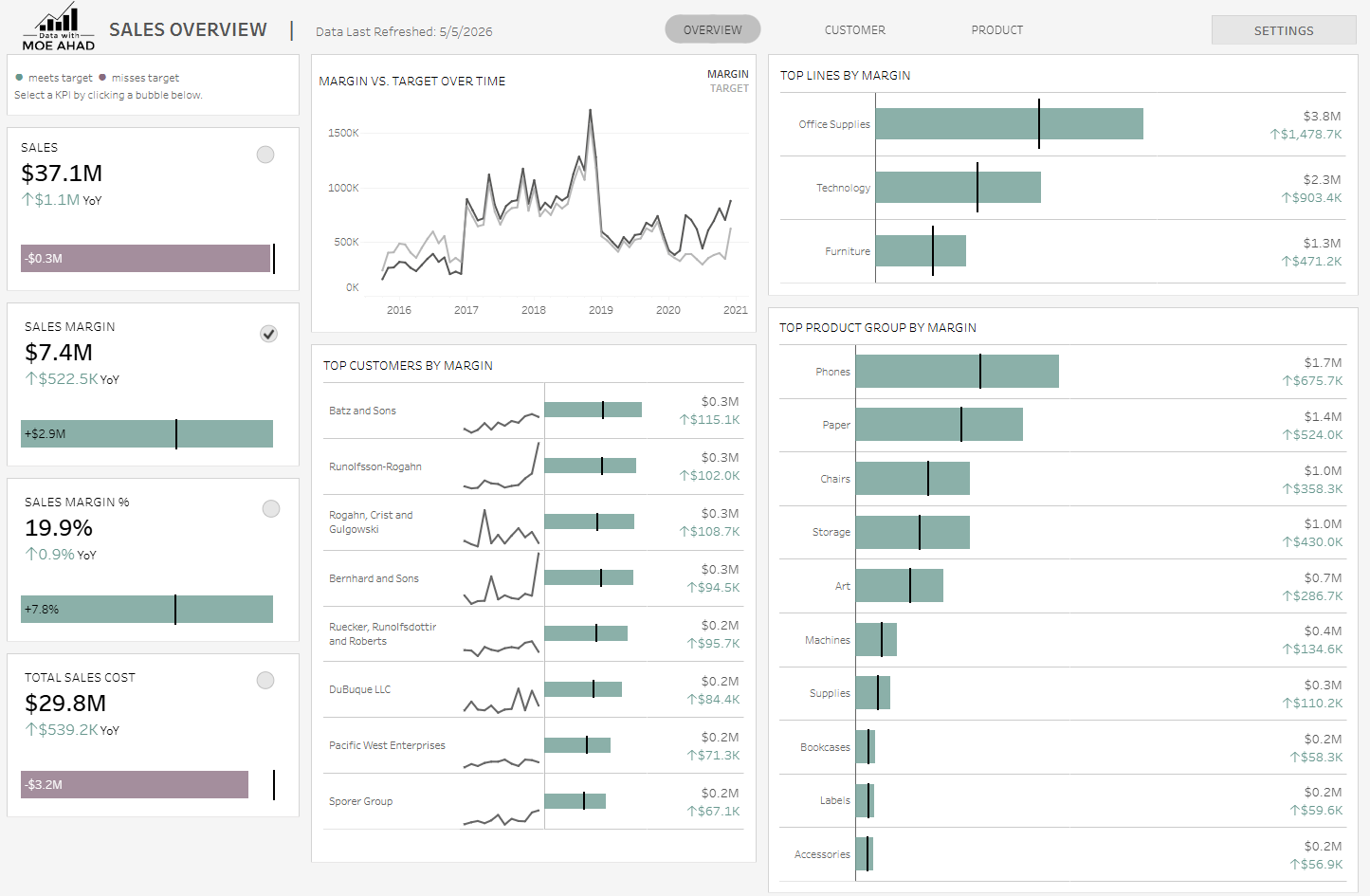Click the Batz and Sons customer name
The height and width of the screenshot is (896, 1370).
pyautogui.click(x=362, y=411)
